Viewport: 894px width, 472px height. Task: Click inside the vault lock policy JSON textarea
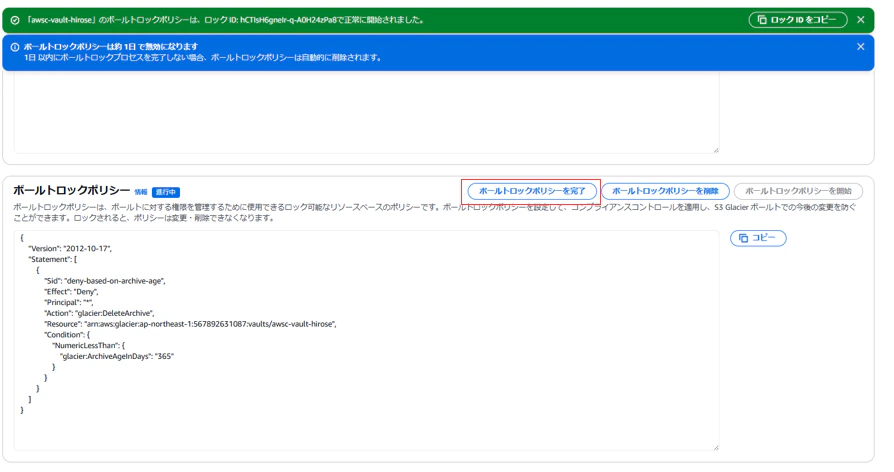point(366,340)
